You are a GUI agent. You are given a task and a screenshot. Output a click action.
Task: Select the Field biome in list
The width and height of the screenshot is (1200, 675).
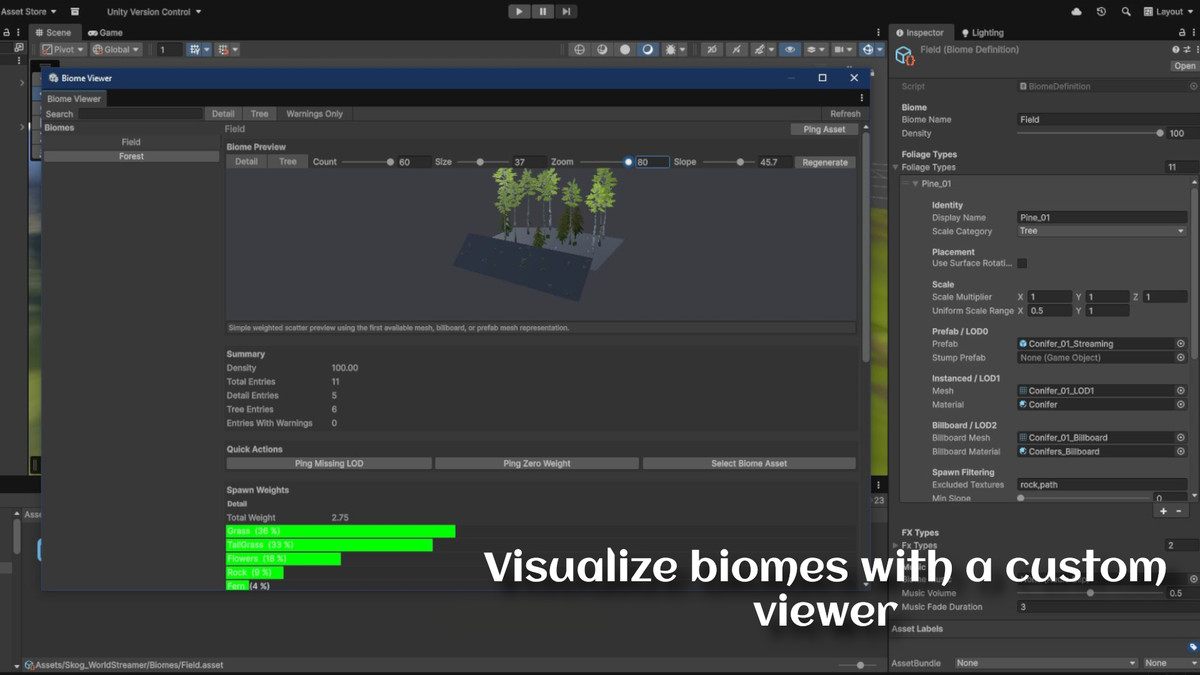(x=131, y=142)
